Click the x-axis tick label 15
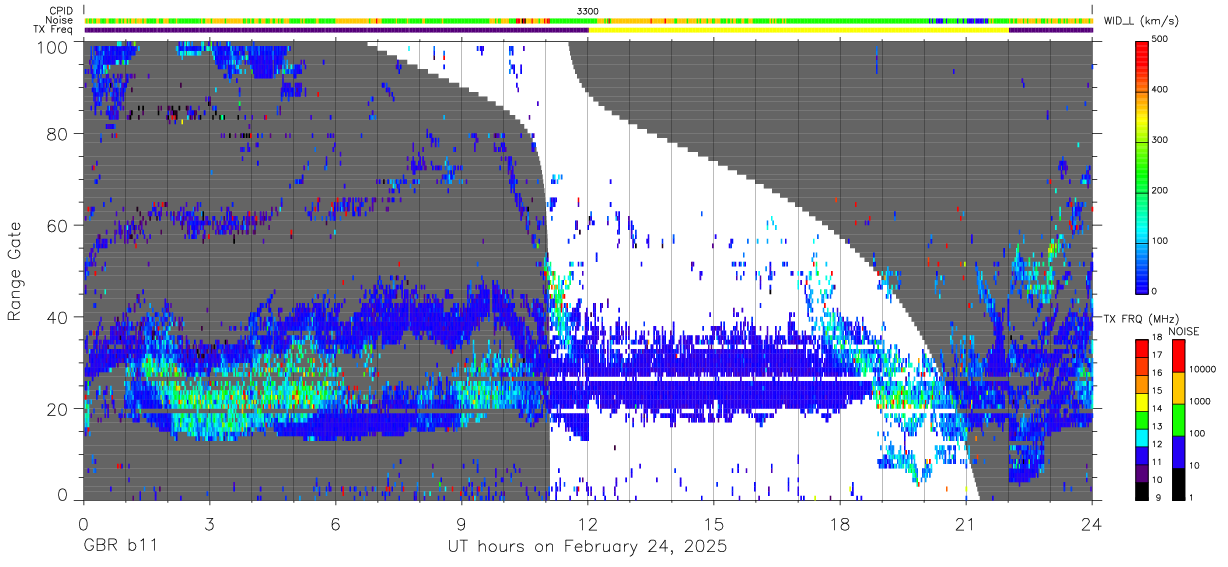This screenshot has height=567, width=1228. [x=713, y=523]
